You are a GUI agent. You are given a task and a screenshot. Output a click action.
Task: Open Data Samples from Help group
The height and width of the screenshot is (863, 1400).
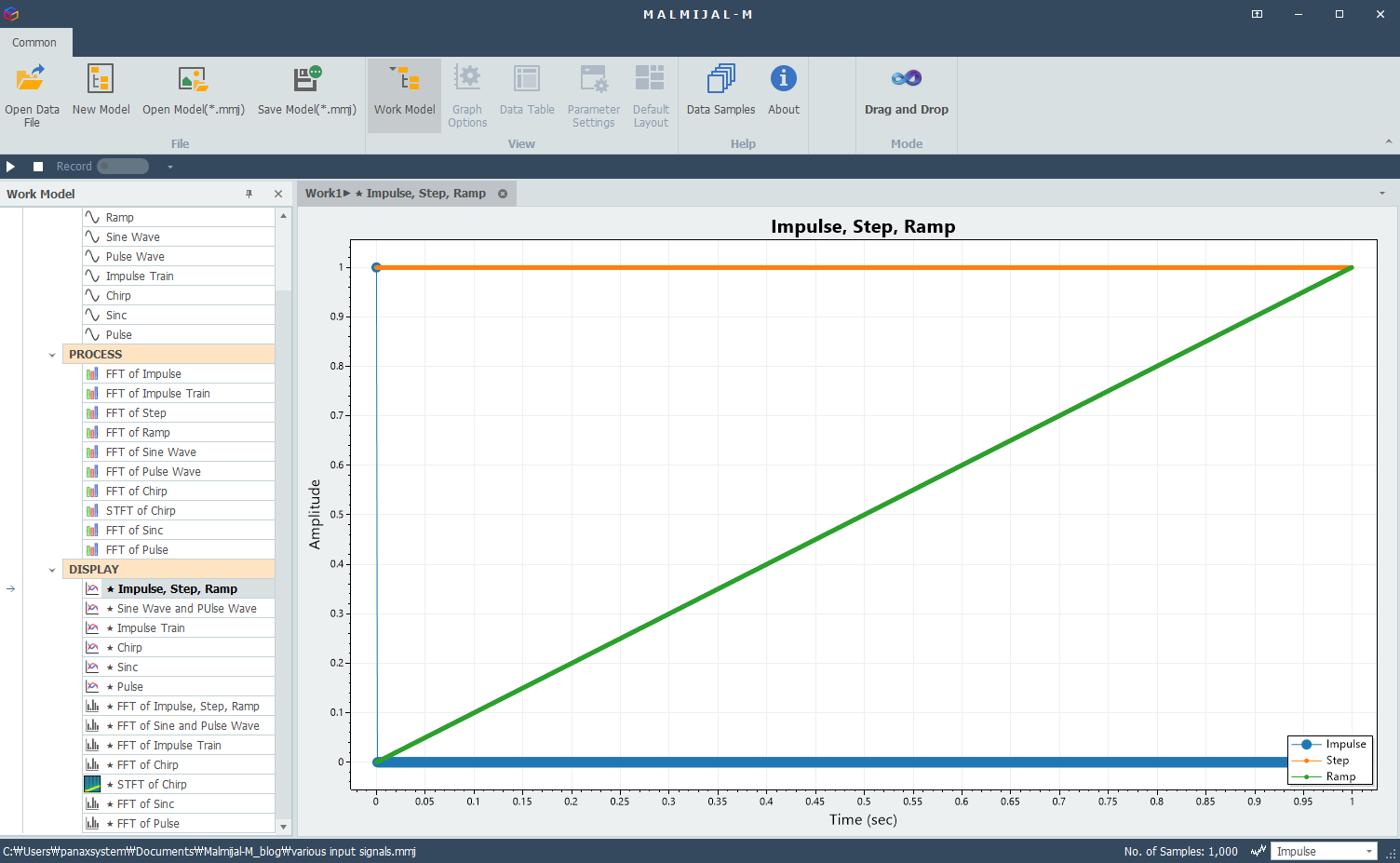coord(721,78)
